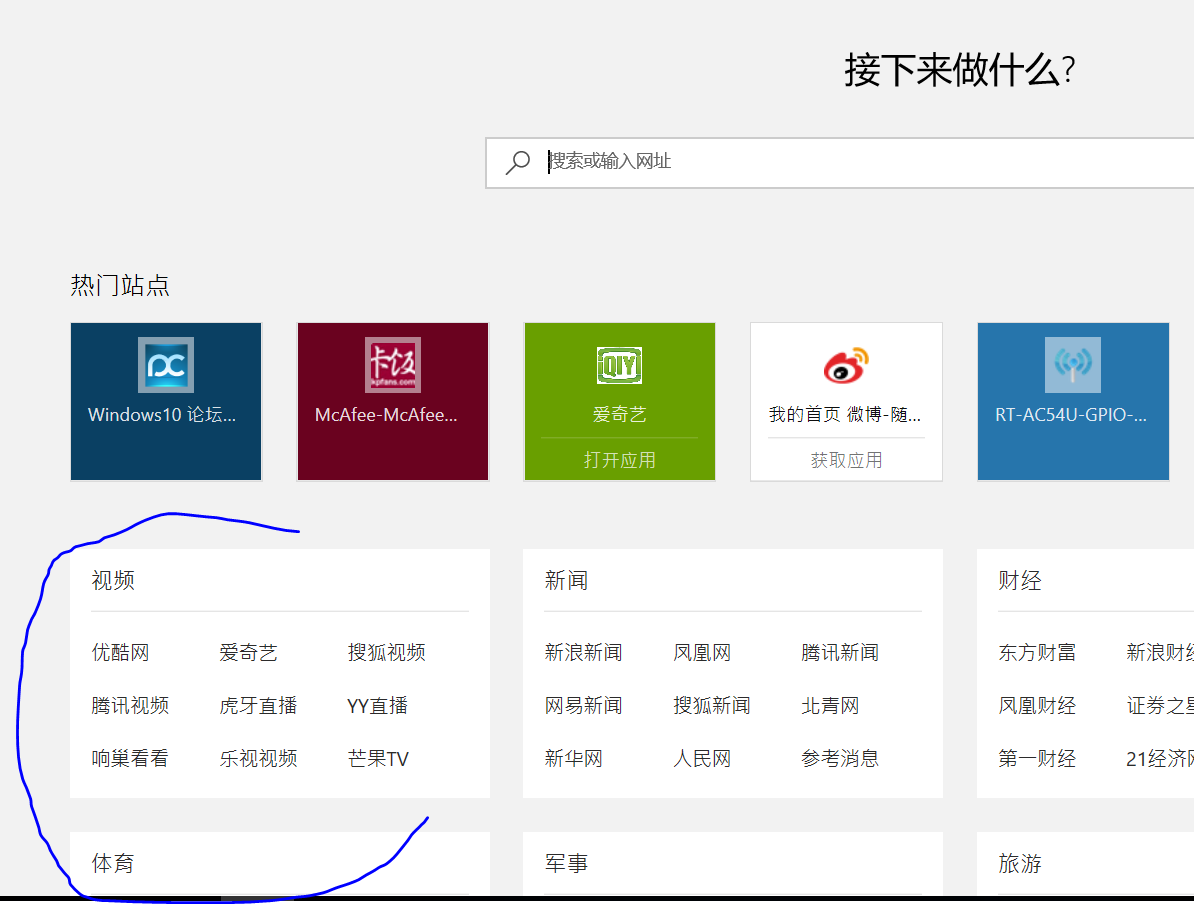Open 人民网 link

(x=702, y=759)
